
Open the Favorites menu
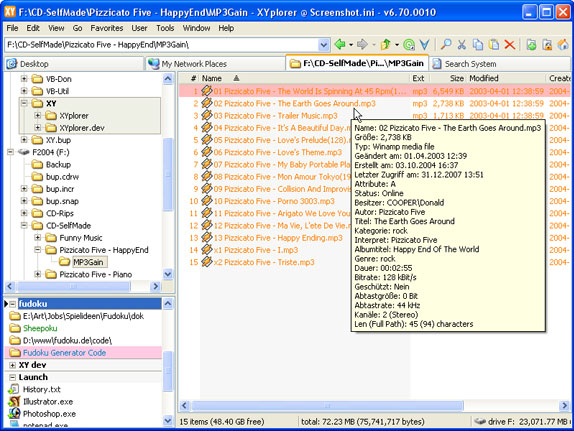pyautogui.click(x=107, y=28)
